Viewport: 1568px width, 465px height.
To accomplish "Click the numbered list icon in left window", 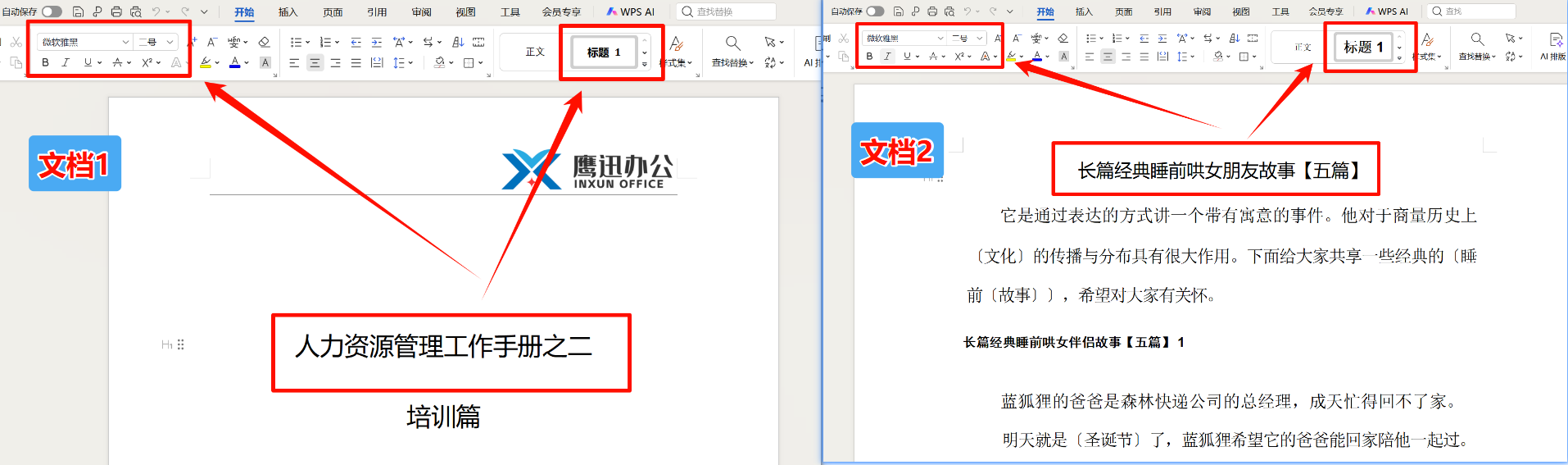I will click(325, 42).
